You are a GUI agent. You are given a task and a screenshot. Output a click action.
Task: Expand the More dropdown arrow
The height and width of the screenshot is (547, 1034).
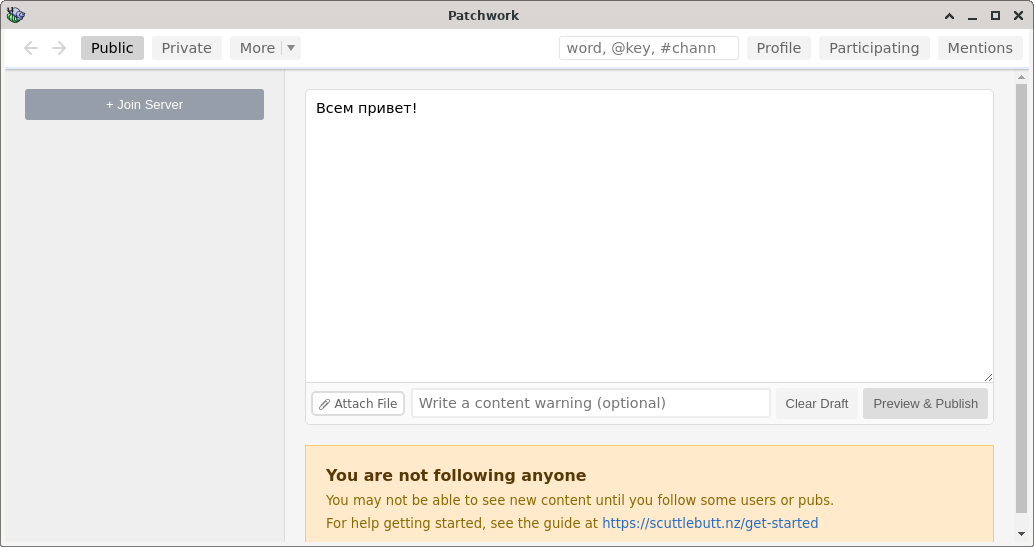tap(291, 48)
